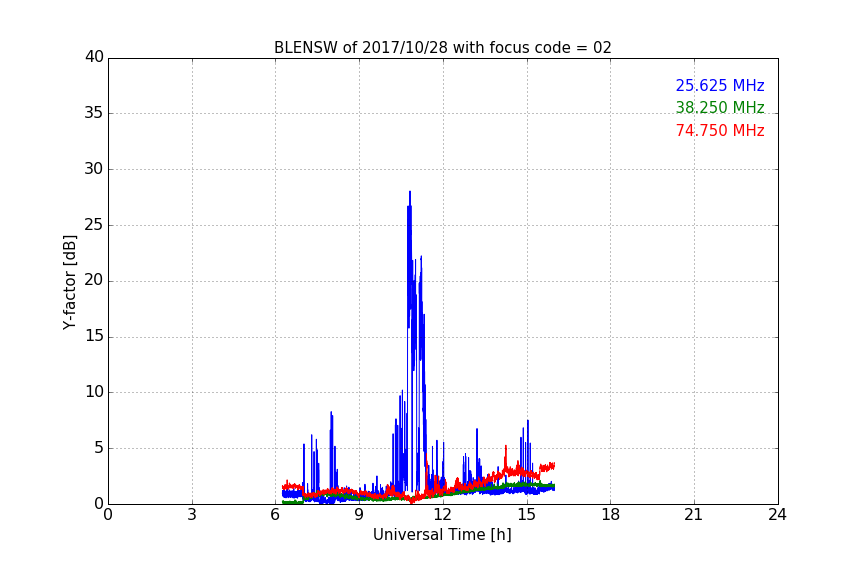Click x-axis tick label 18
The image size is (864, 576).
610,515
